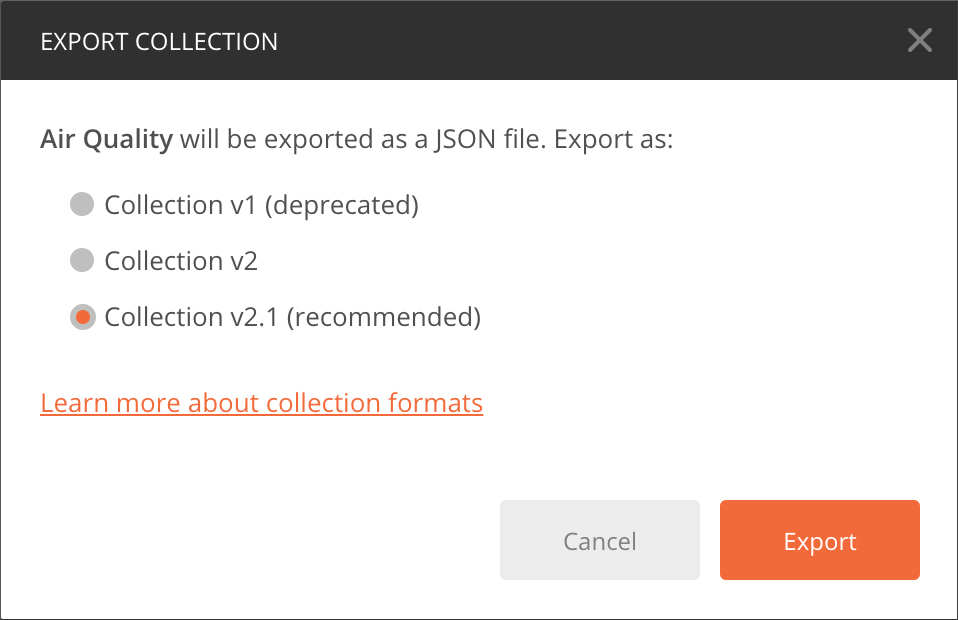Select the Collection v1 radio button
This screenshot has height=620, width=958.
82,204
